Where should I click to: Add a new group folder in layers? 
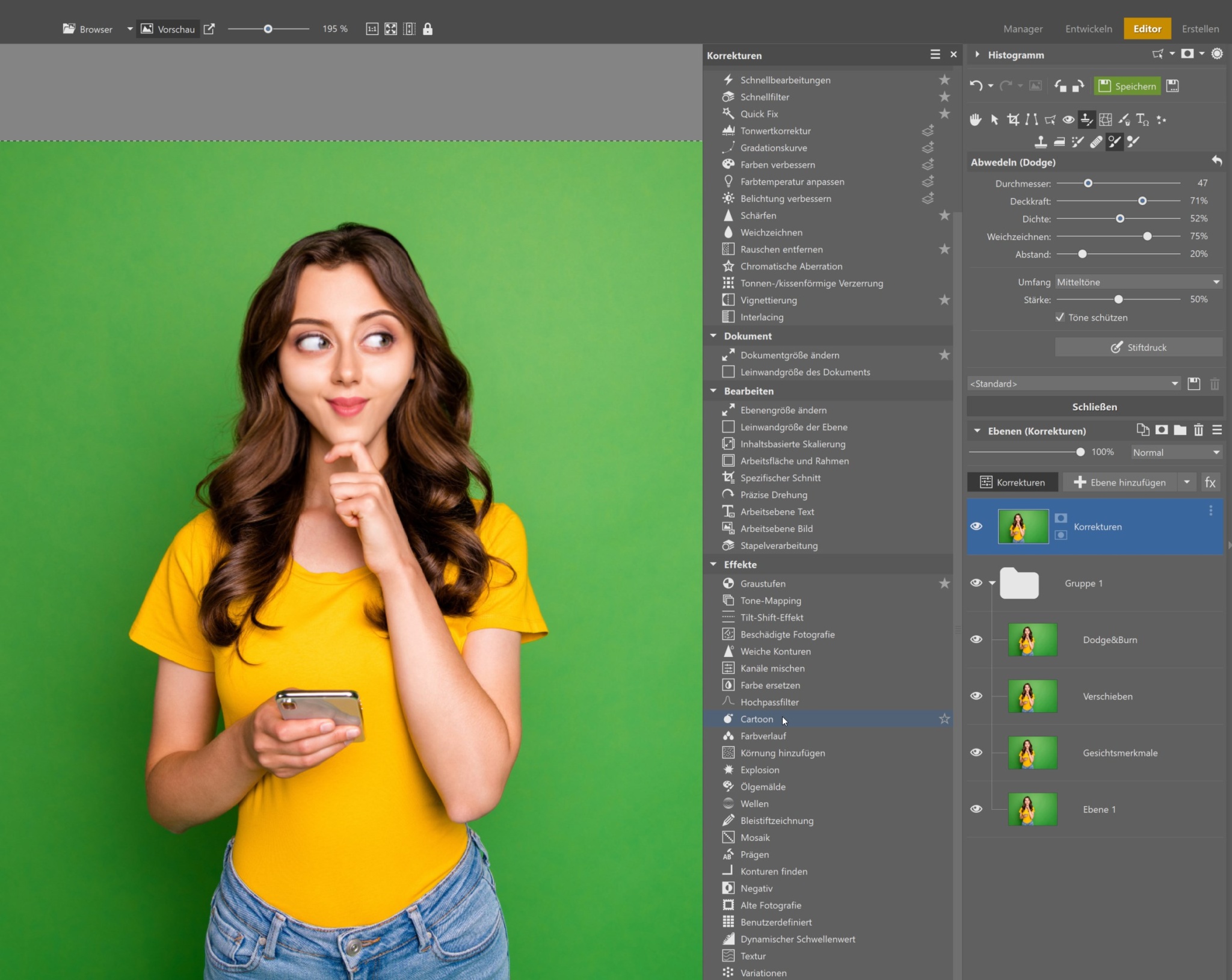click(1180, 430)
